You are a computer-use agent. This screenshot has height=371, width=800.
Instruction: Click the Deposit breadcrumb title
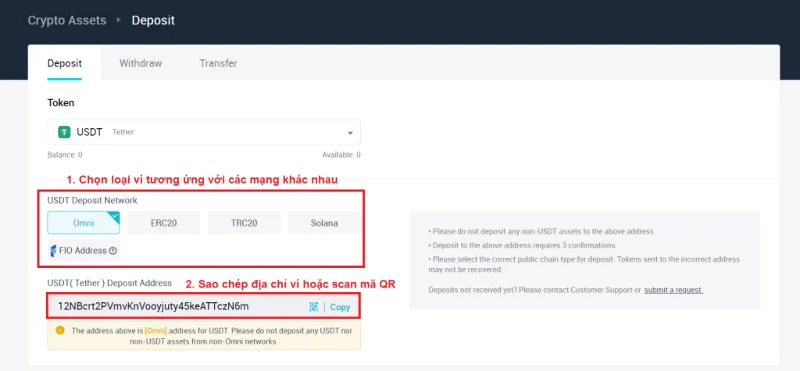tap(153, 20)
